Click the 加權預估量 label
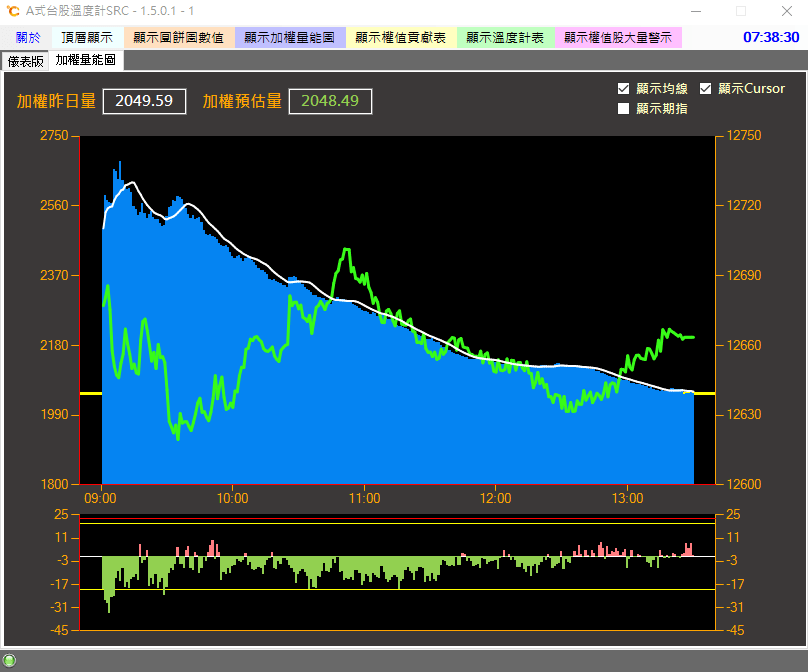808x672 pixels. [242, 101]
